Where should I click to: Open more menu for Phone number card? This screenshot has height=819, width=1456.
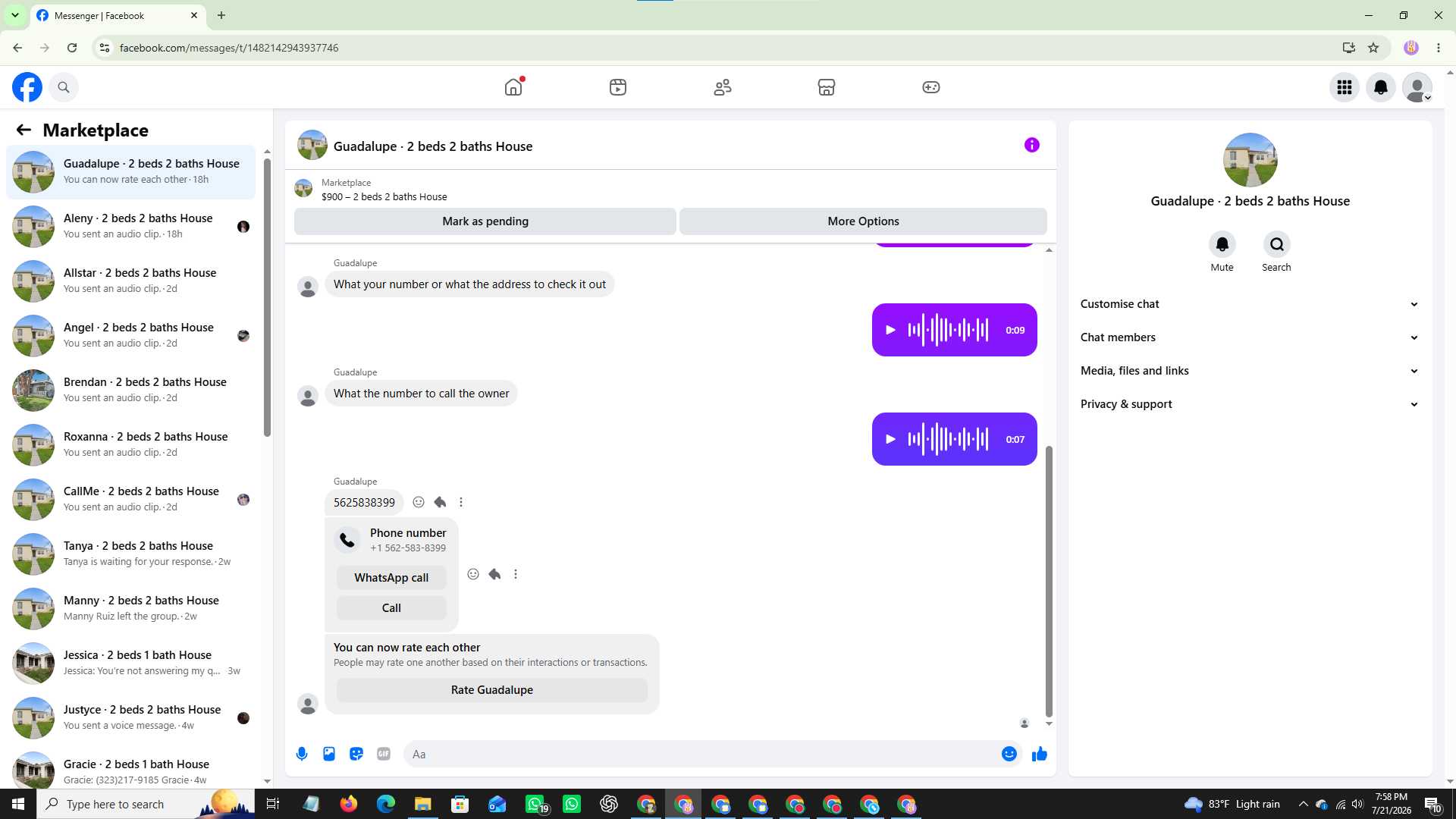click(516, 574)
